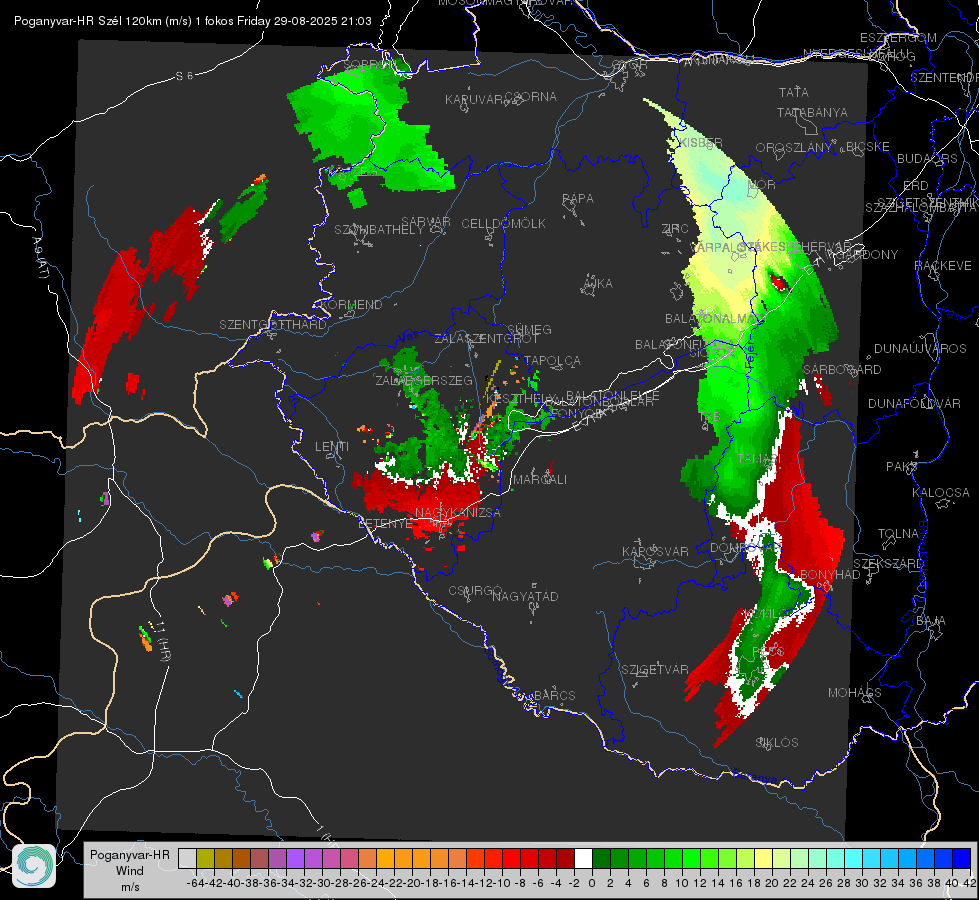
Task: Select the TAPOLCA town label
Action: click(553, 361)
